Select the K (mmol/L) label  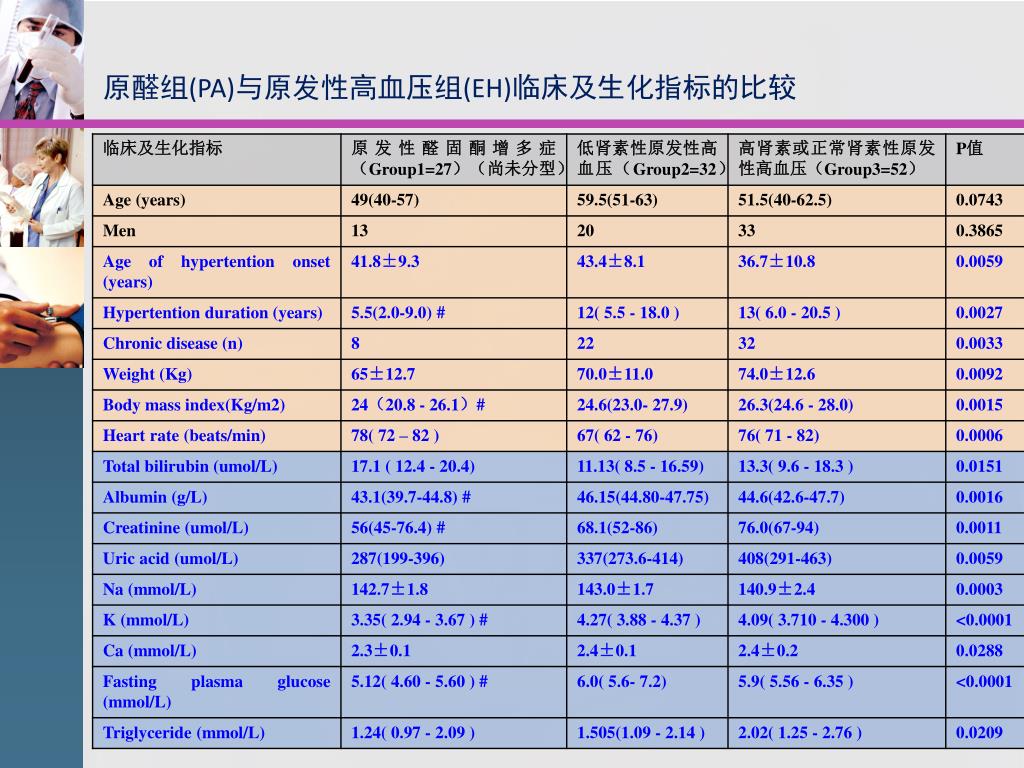pyautogui.click(x=146, y=620)
